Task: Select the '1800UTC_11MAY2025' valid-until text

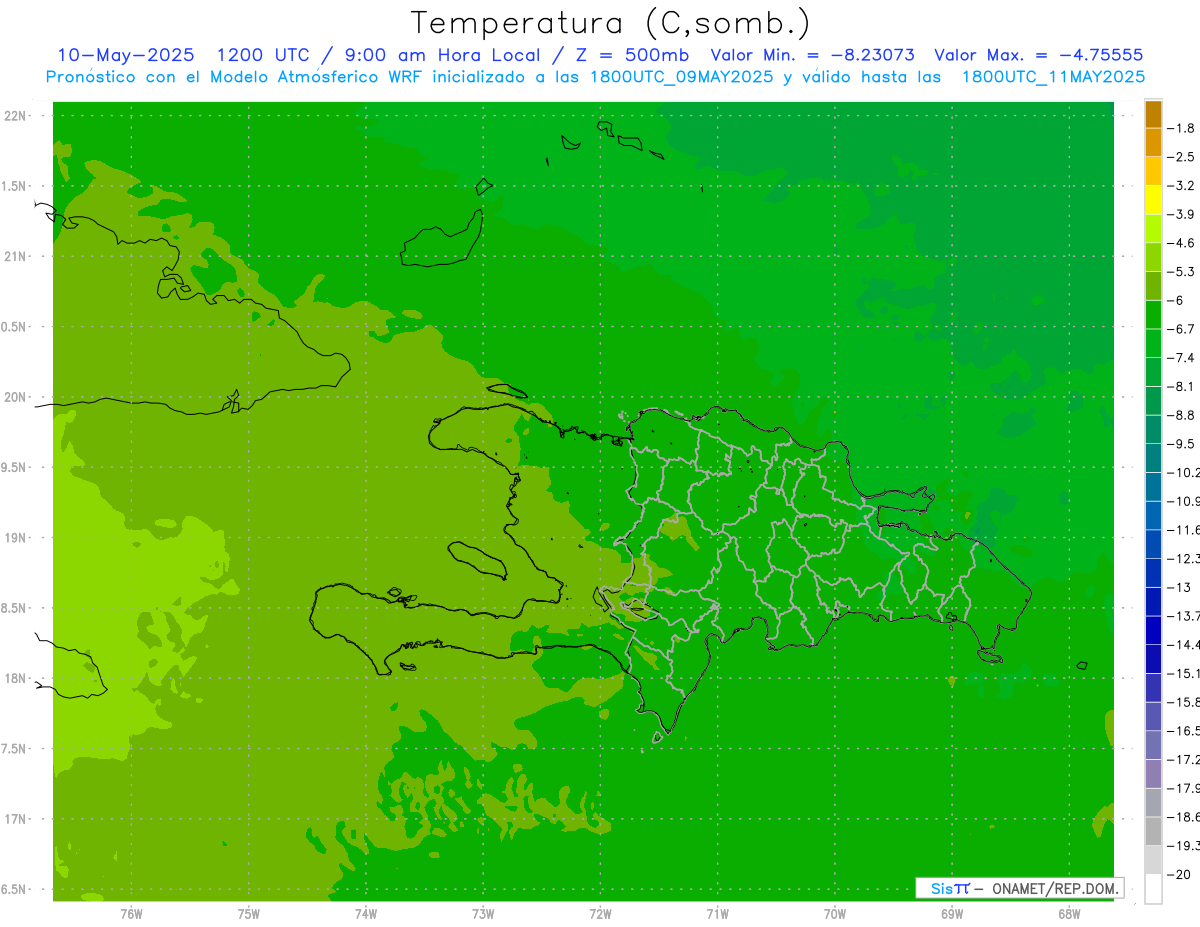Action: (x=1053, y=77)
